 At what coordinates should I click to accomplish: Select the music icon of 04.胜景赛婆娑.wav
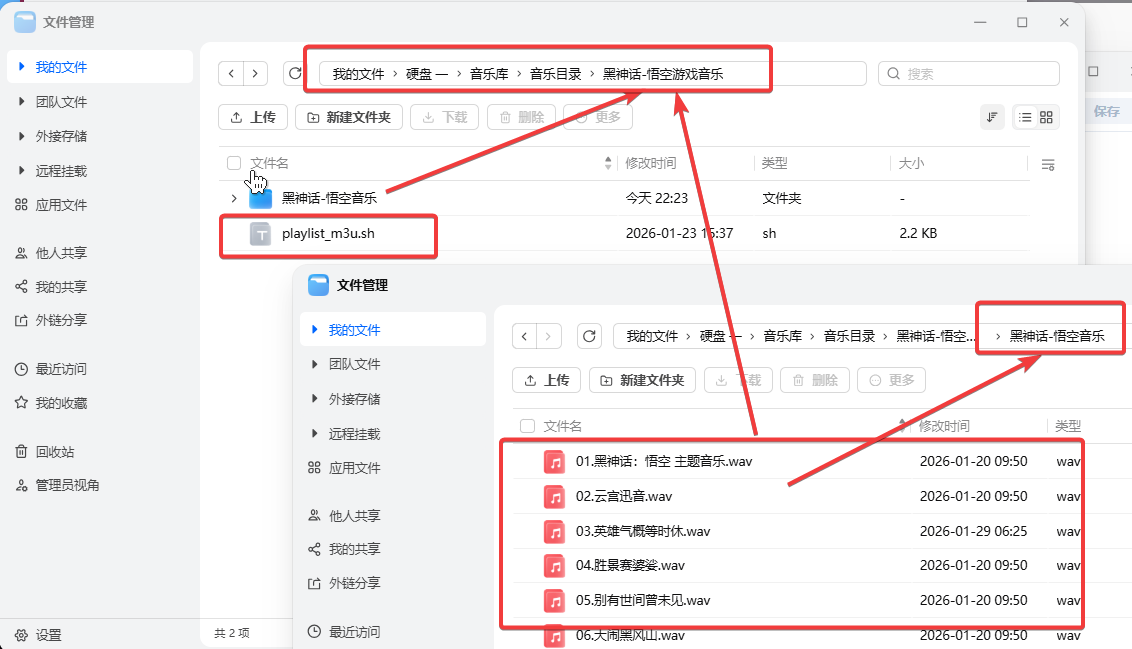554,566
